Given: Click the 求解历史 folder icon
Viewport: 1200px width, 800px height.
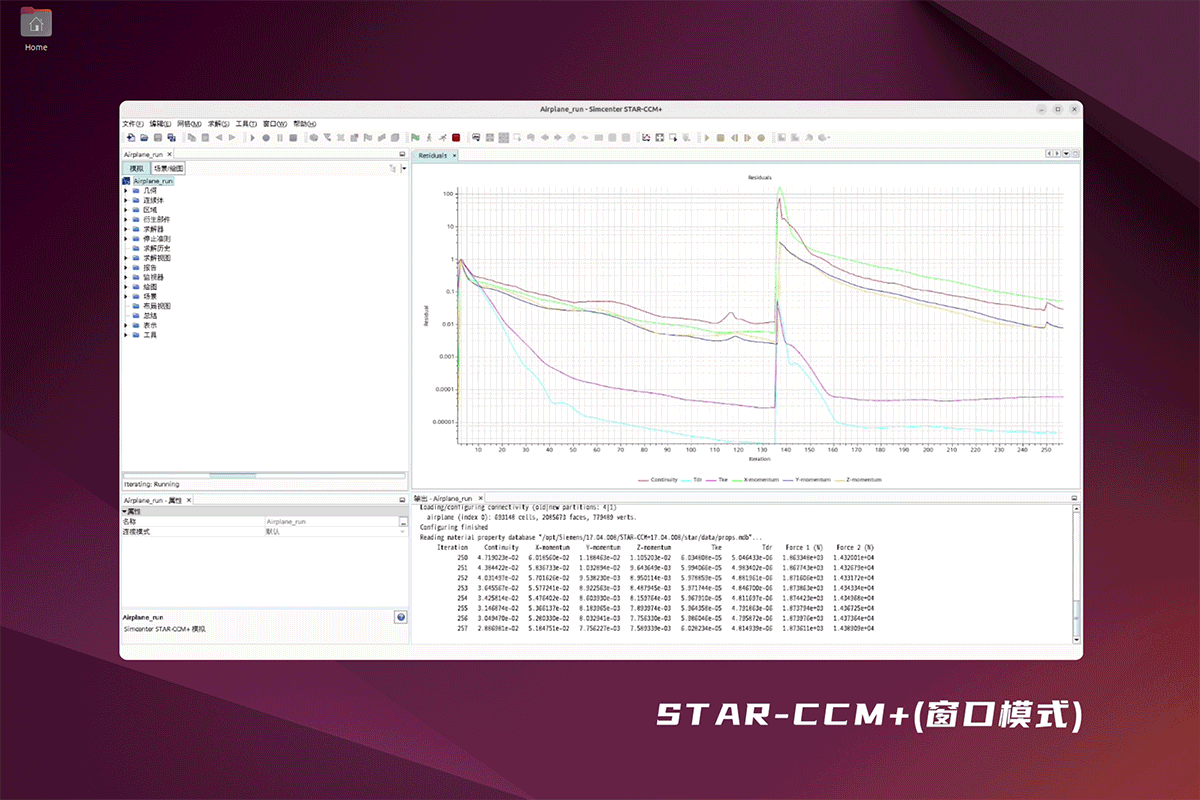Looking at the screenshot, I should pyautogui.click(x=137, y=248).
